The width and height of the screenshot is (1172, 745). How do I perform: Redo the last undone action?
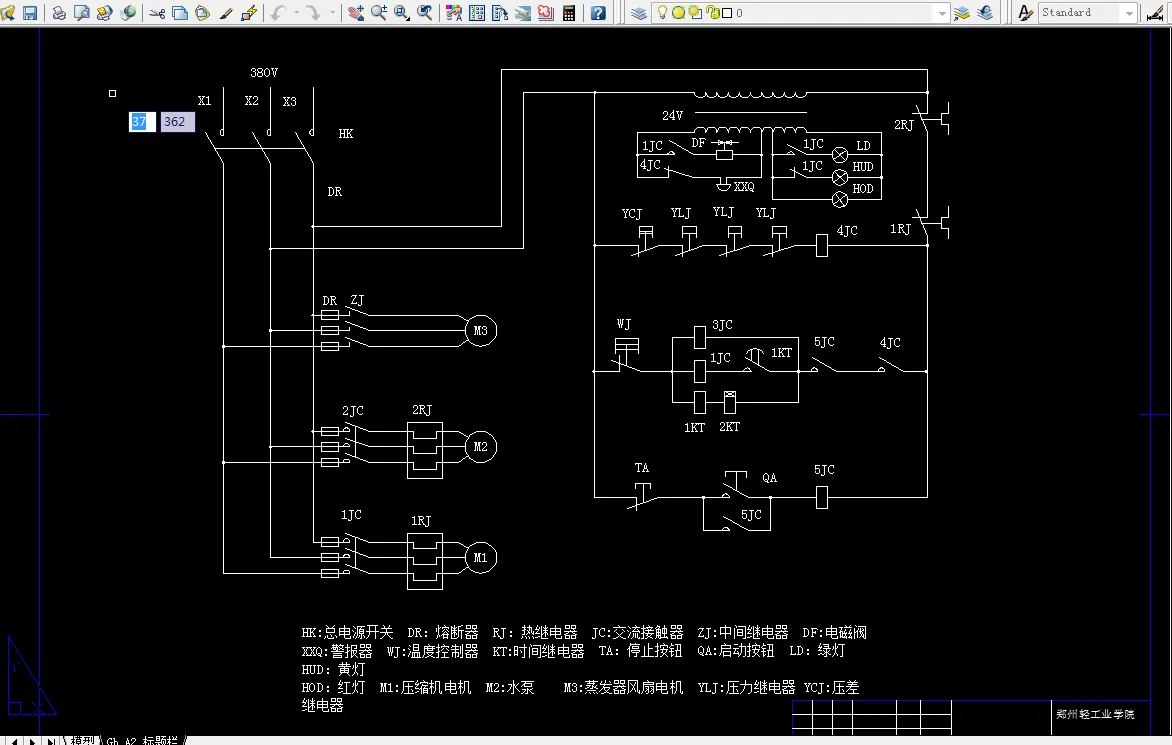(314, 12)
